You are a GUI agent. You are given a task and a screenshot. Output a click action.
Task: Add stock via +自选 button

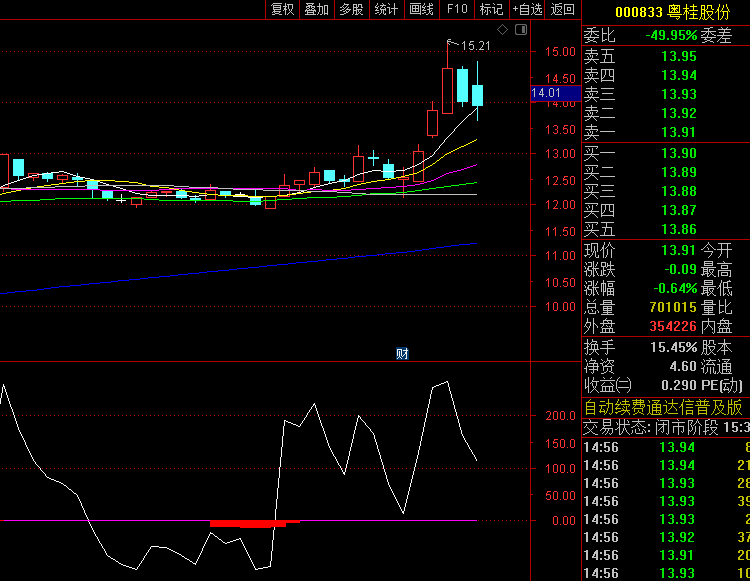pyautogui.click(x=527, y=9)
